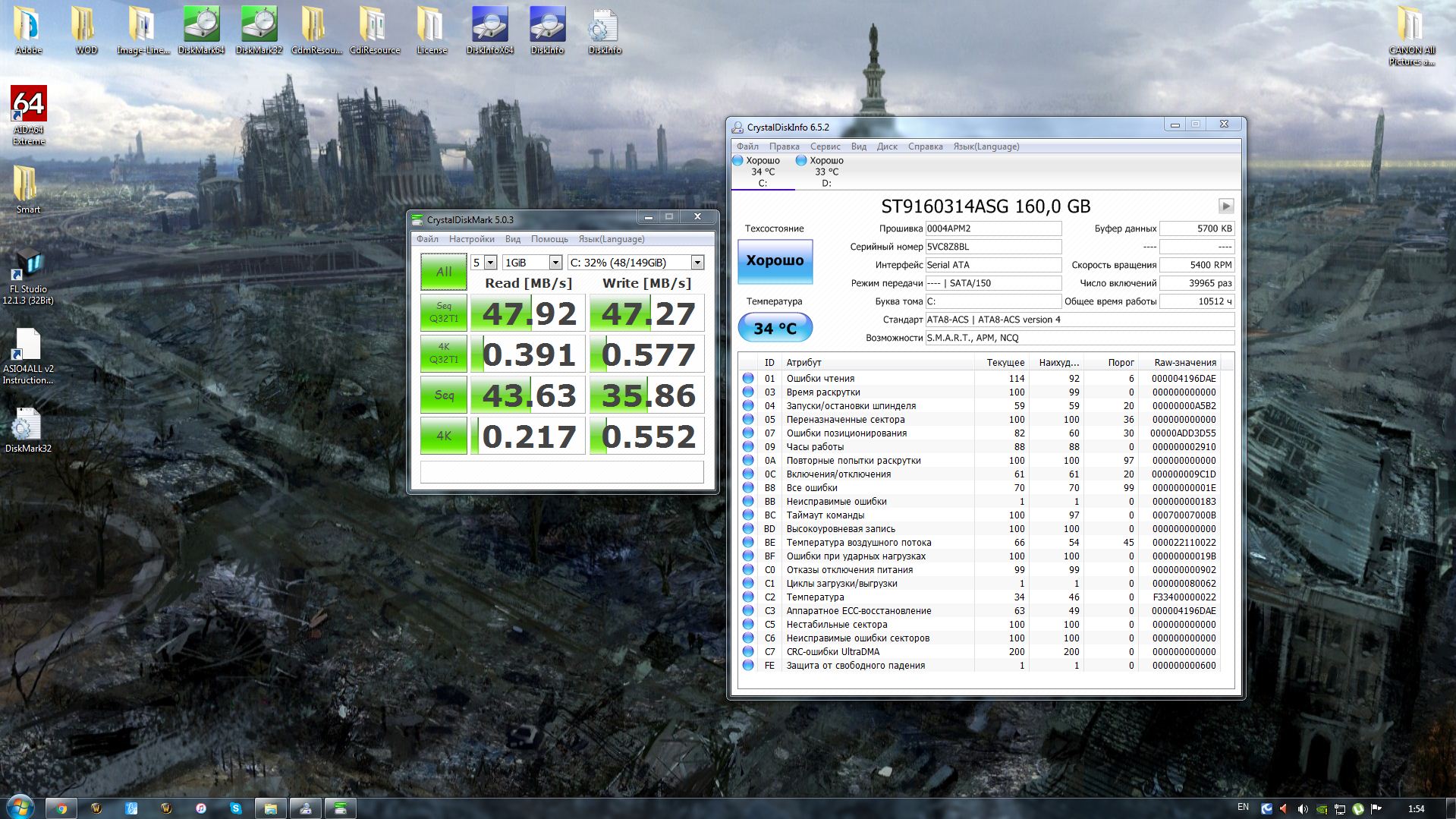1456x819 pixels.
Task: Run all benchmarks with the All button
Action: coord(444,272)
